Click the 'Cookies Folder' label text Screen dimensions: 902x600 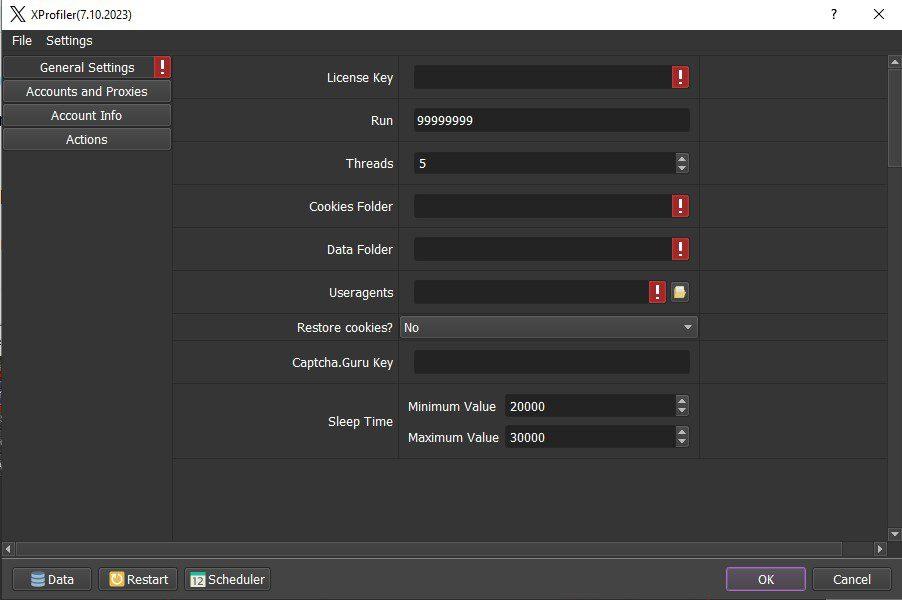pyautogui.click(x=351, y=207)
